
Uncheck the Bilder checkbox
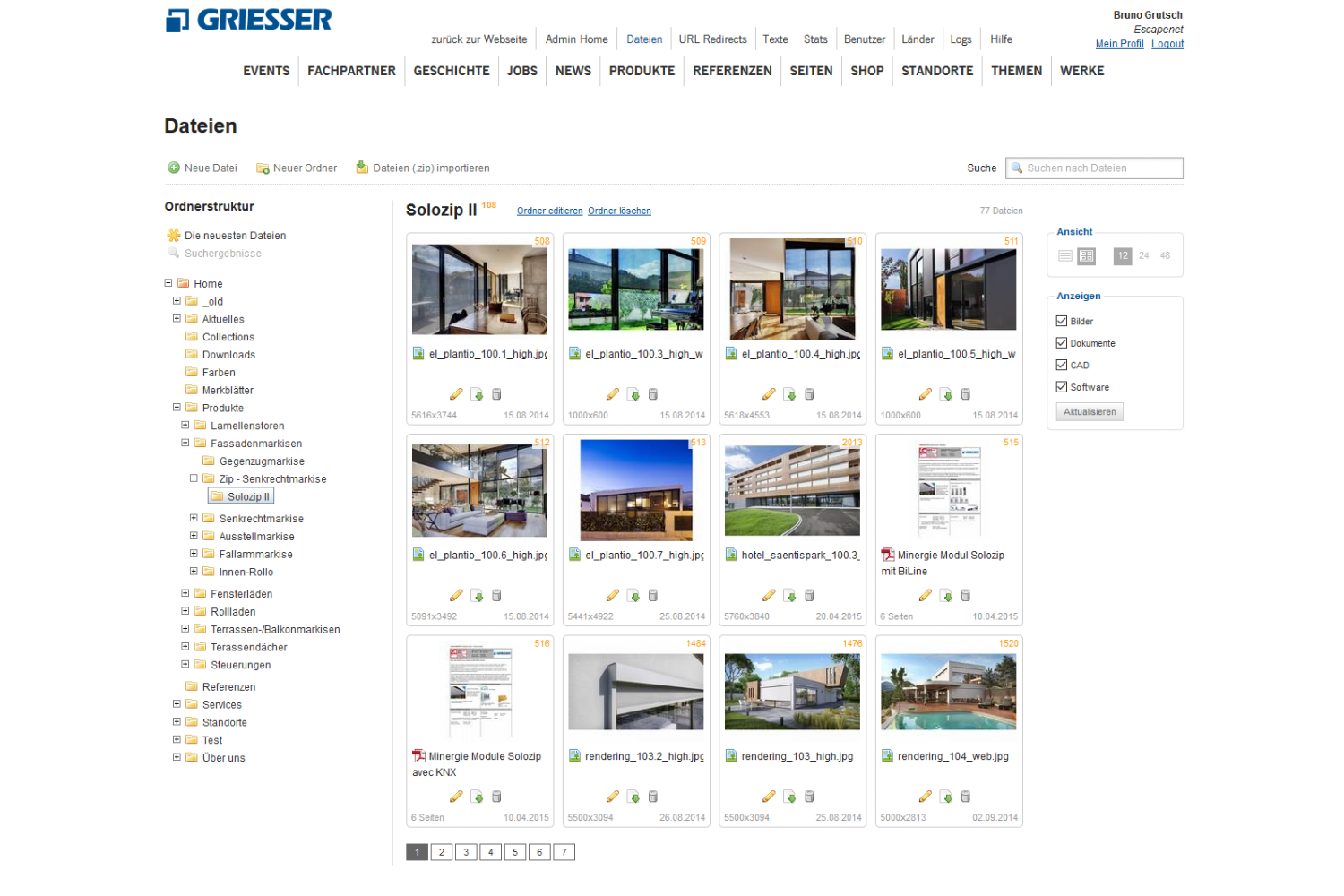point(1062,321)
